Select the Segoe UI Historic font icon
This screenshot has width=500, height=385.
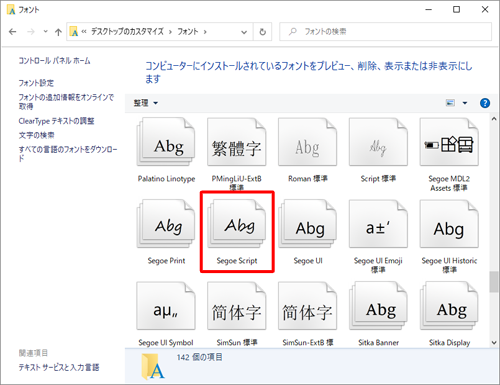449,224
